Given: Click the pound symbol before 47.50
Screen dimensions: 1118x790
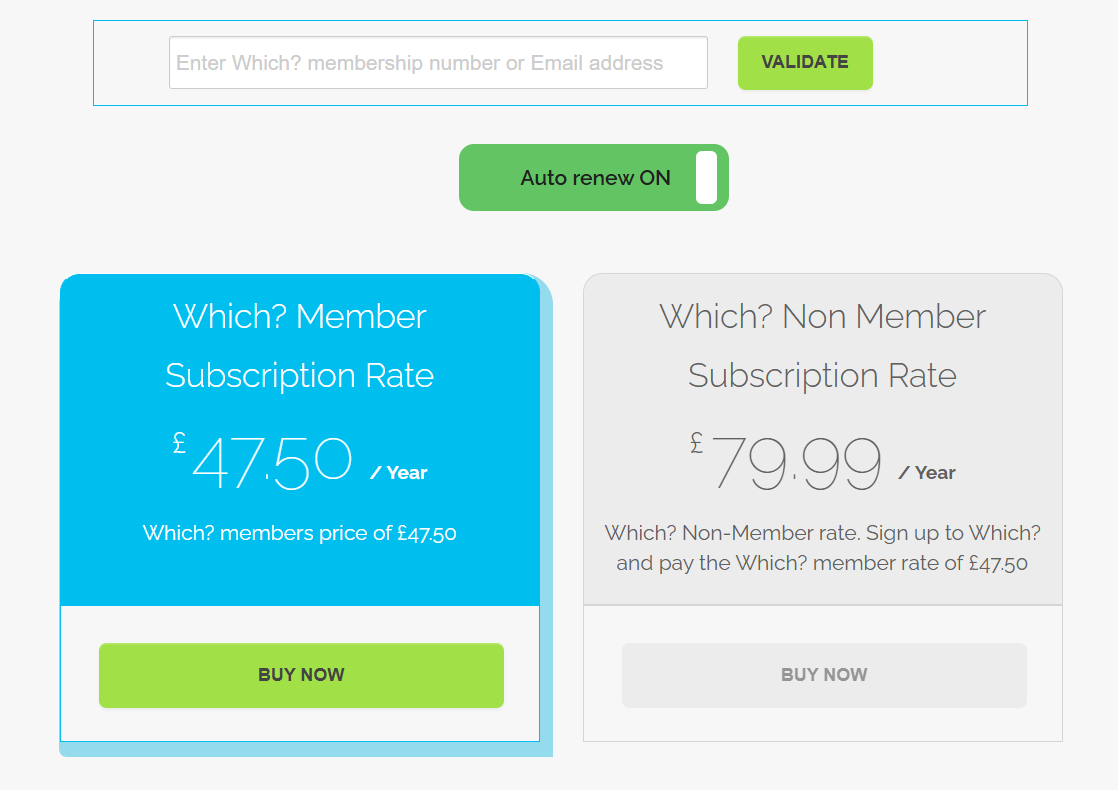Looking at the screenshot, I should click(x=179, y=441).
